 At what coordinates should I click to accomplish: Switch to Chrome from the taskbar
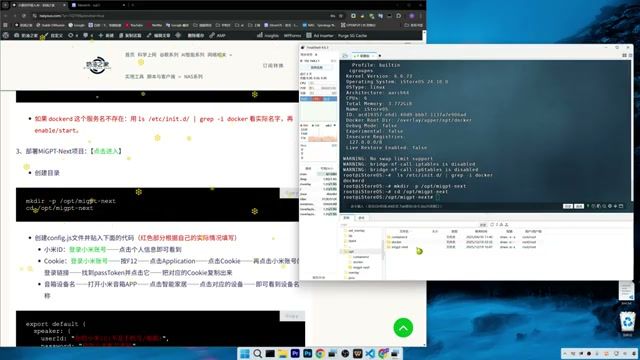click(320, 353)
